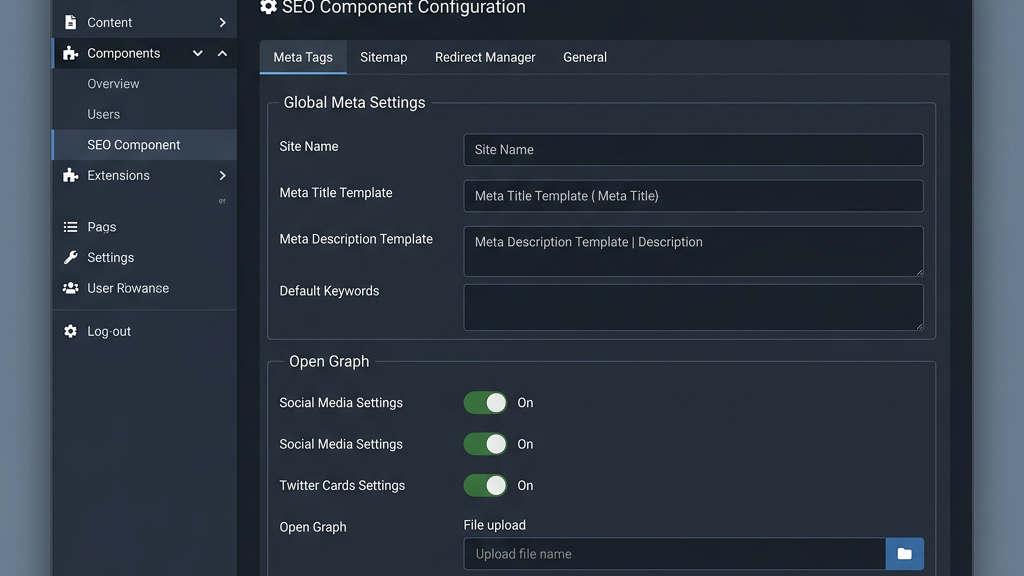The height and width of the screenshot is (576, 1024).
Task: Open Users in the Components submenu
Action: coord(103,114)
